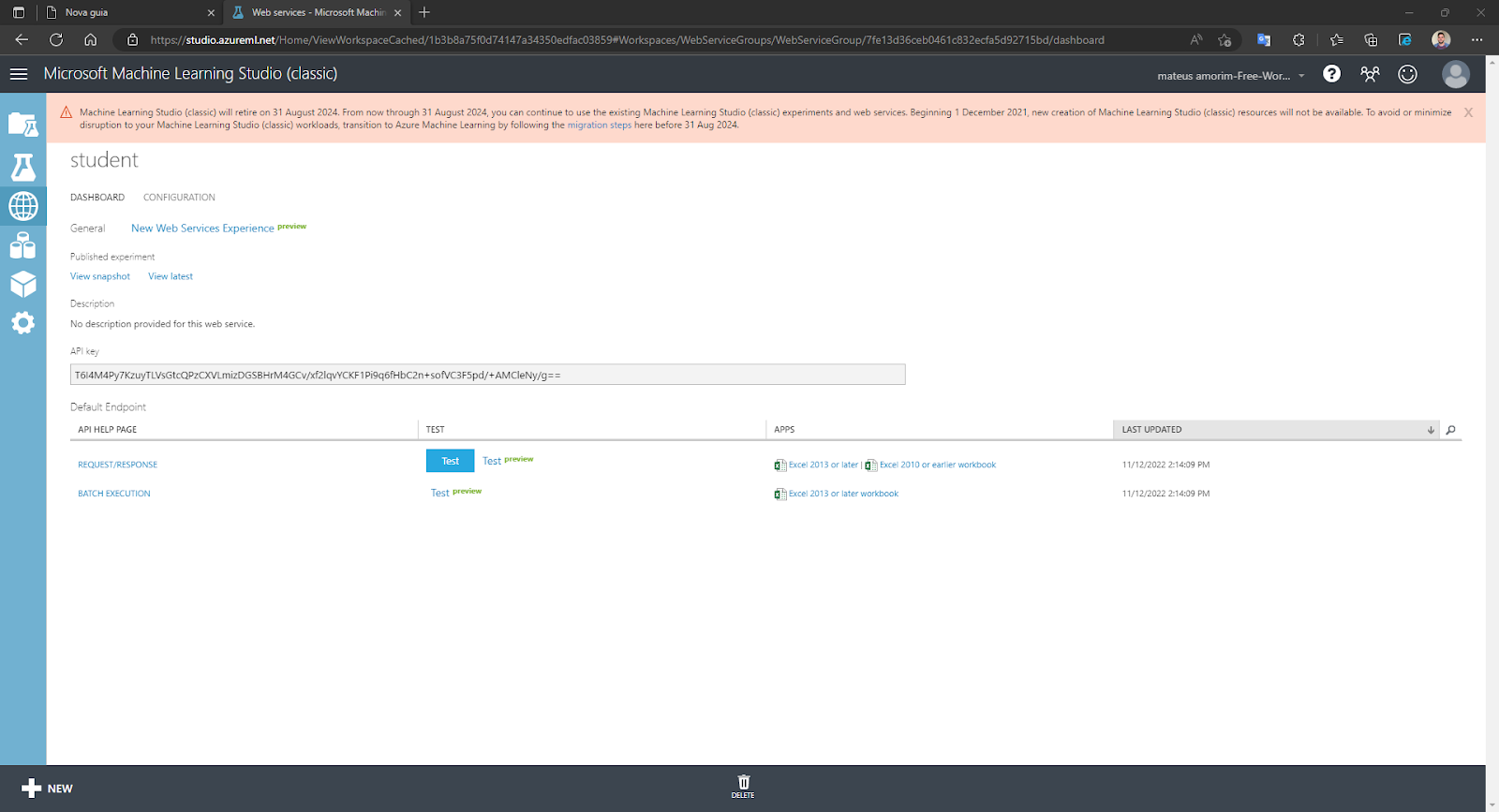This screenshot has height=812, width=1499.
Task: Close the Web services browser tab
Action: [x=397, y=12]
